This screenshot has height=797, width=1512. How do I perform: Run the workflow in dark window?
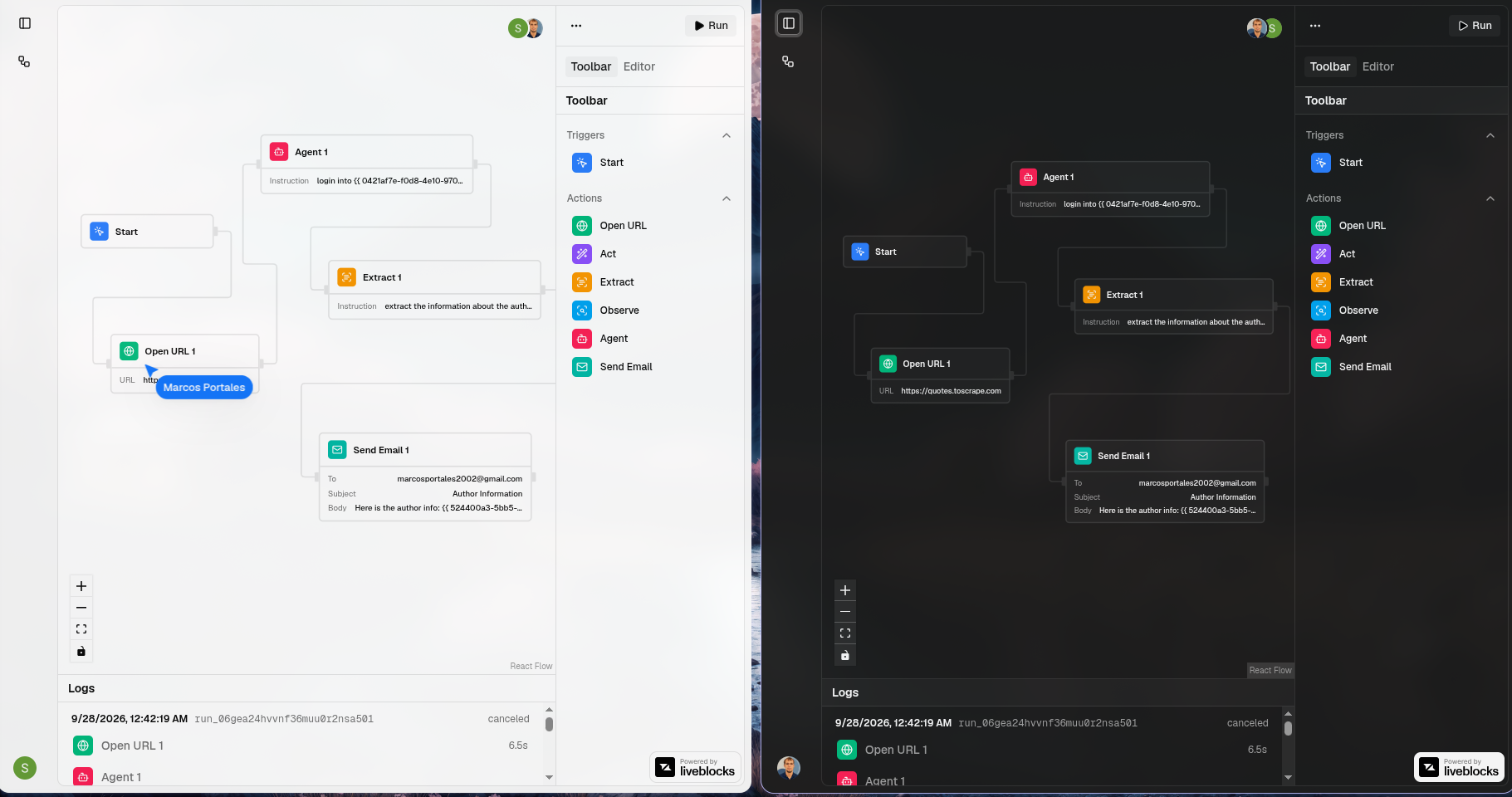(1475, 26)
